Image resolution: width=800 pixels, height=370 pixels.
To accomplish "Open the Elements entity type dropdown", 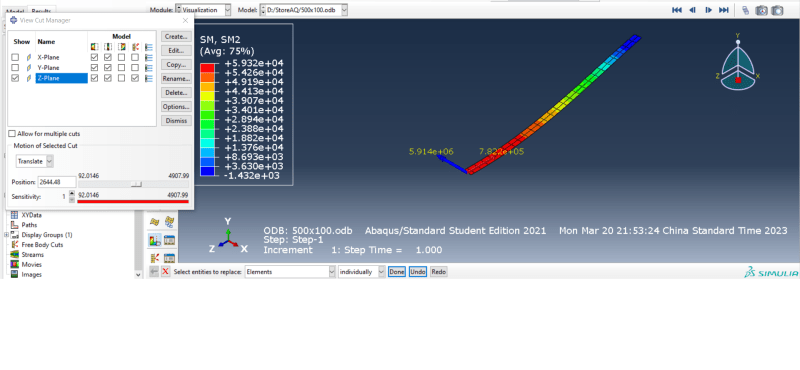I will click(290, 272).
